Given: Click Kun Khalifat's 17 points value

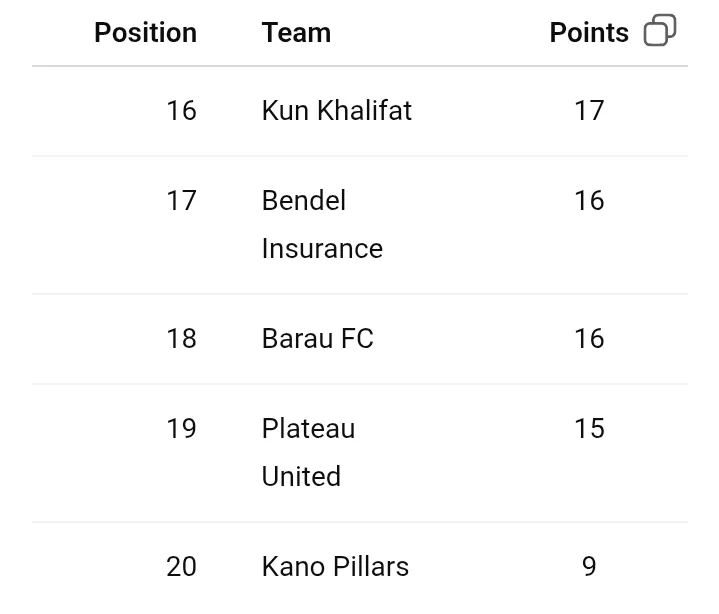Looking at the screenshot, I should 589,110.
